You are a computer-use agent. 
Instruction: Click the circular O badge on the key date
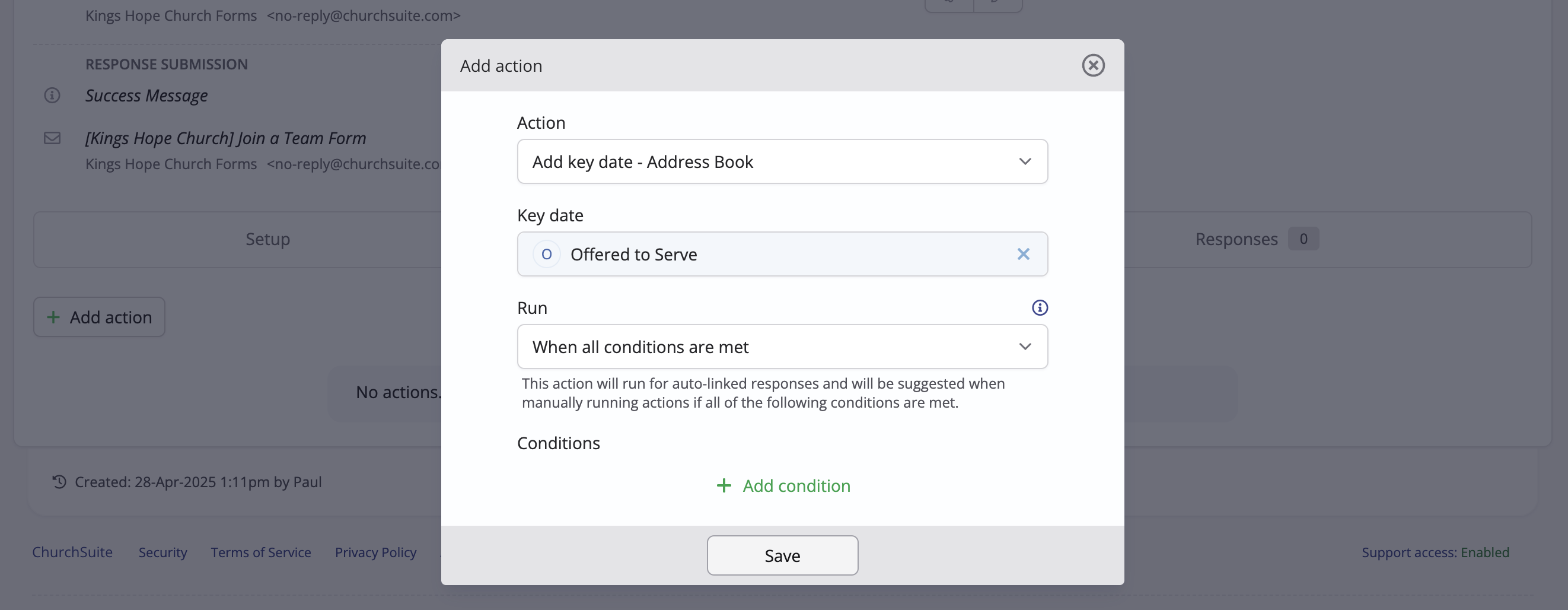(x=546, y=254)
